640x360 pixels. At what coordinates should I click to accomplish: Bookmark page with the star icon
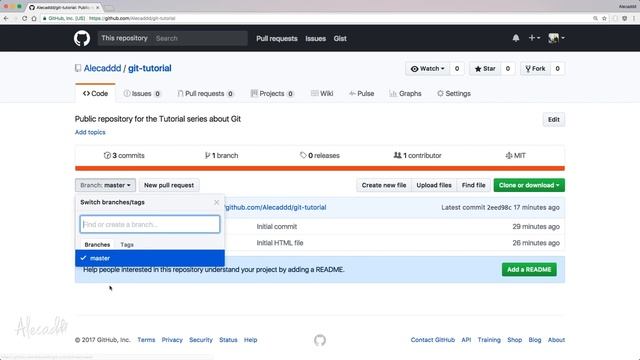click(604, 18)
